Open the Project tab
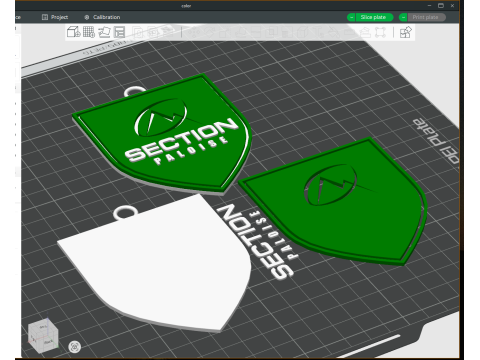This screenshot has width=480, height=360. (55, 17)
